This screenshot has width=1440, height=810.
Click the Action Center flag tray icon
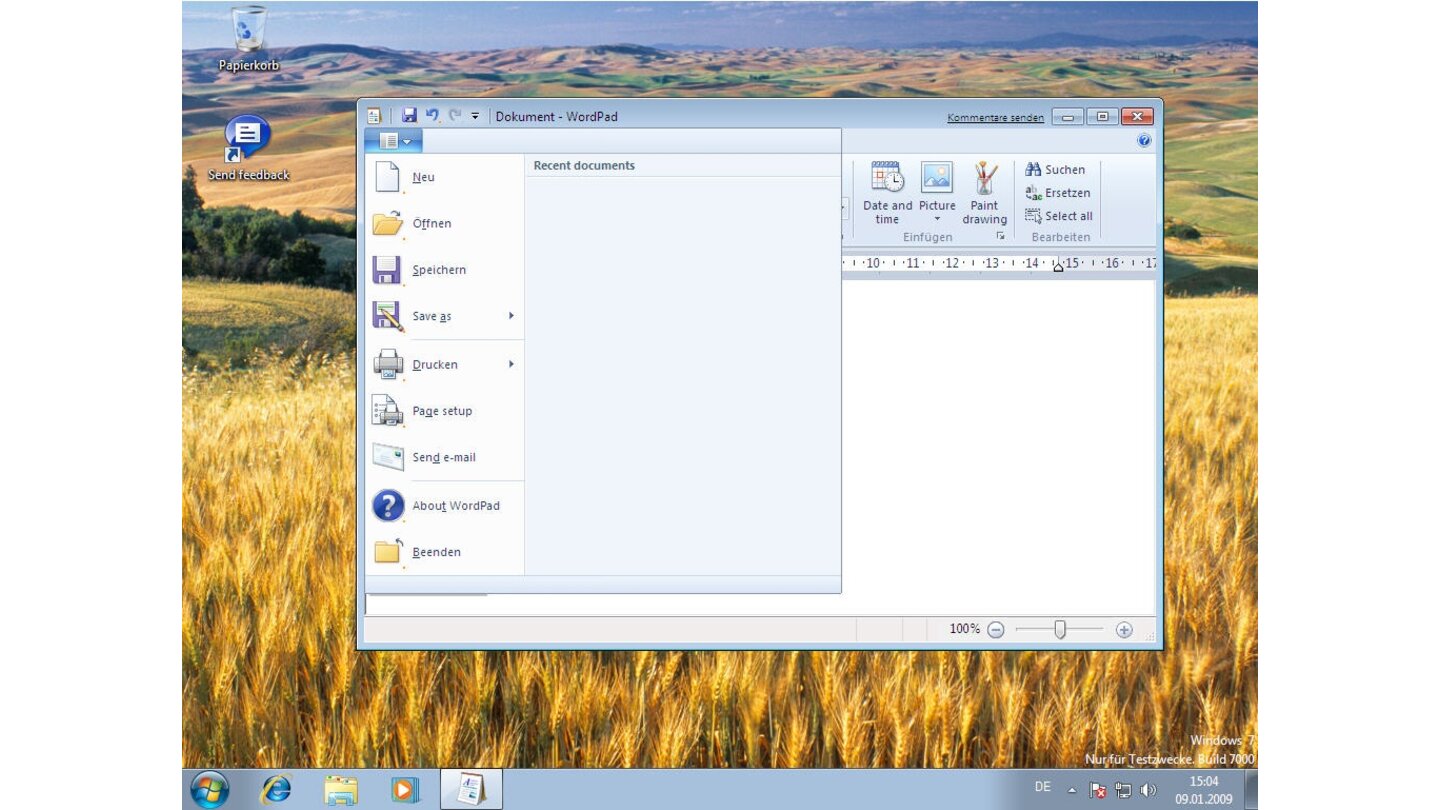click(1097, 790)
